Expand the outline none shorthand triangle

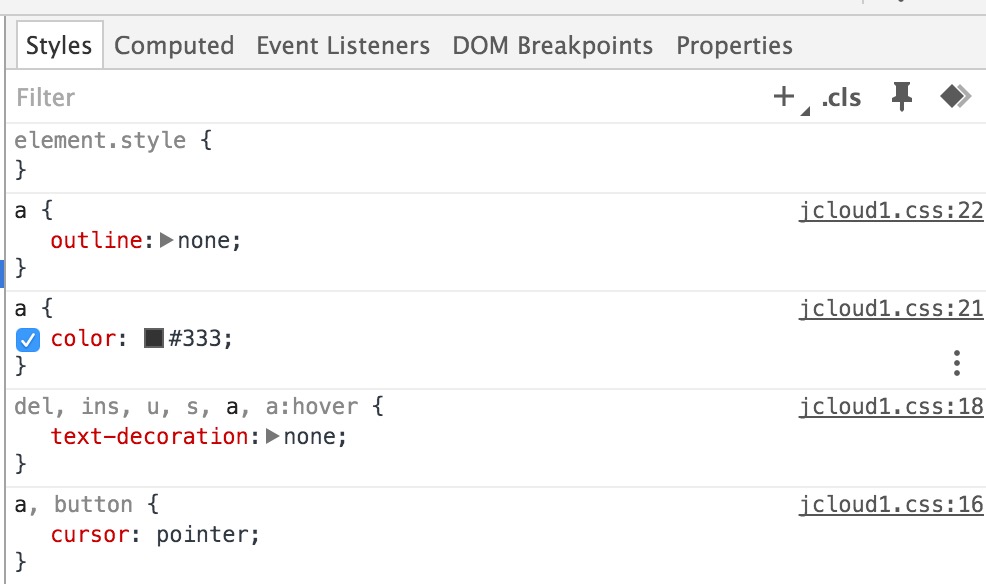[167, 240]
